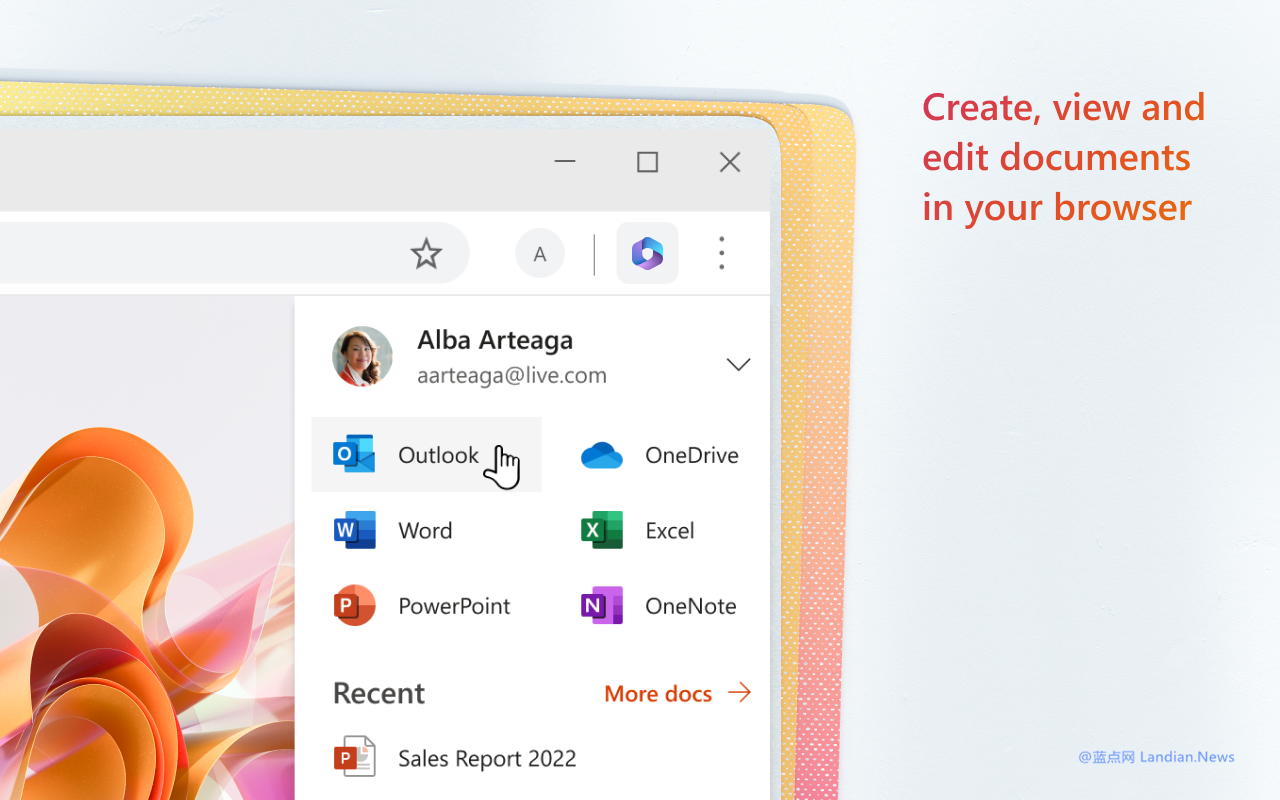This screenshot has width=1280, height=800.
Task: Click the Sales Report 2022 PowerPoint icon
Action: [x=354, y=757]
